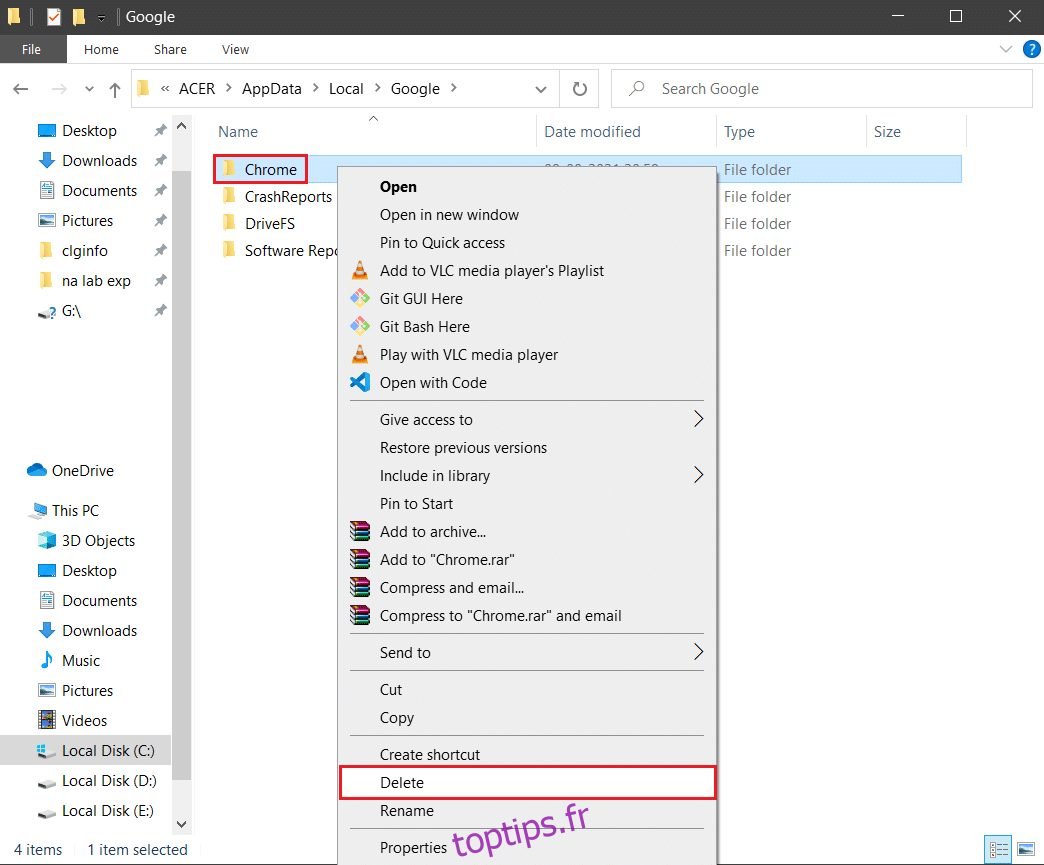Expand the Give access to submenu
This screenshot has width=1044, height=865.
[526, 420]
